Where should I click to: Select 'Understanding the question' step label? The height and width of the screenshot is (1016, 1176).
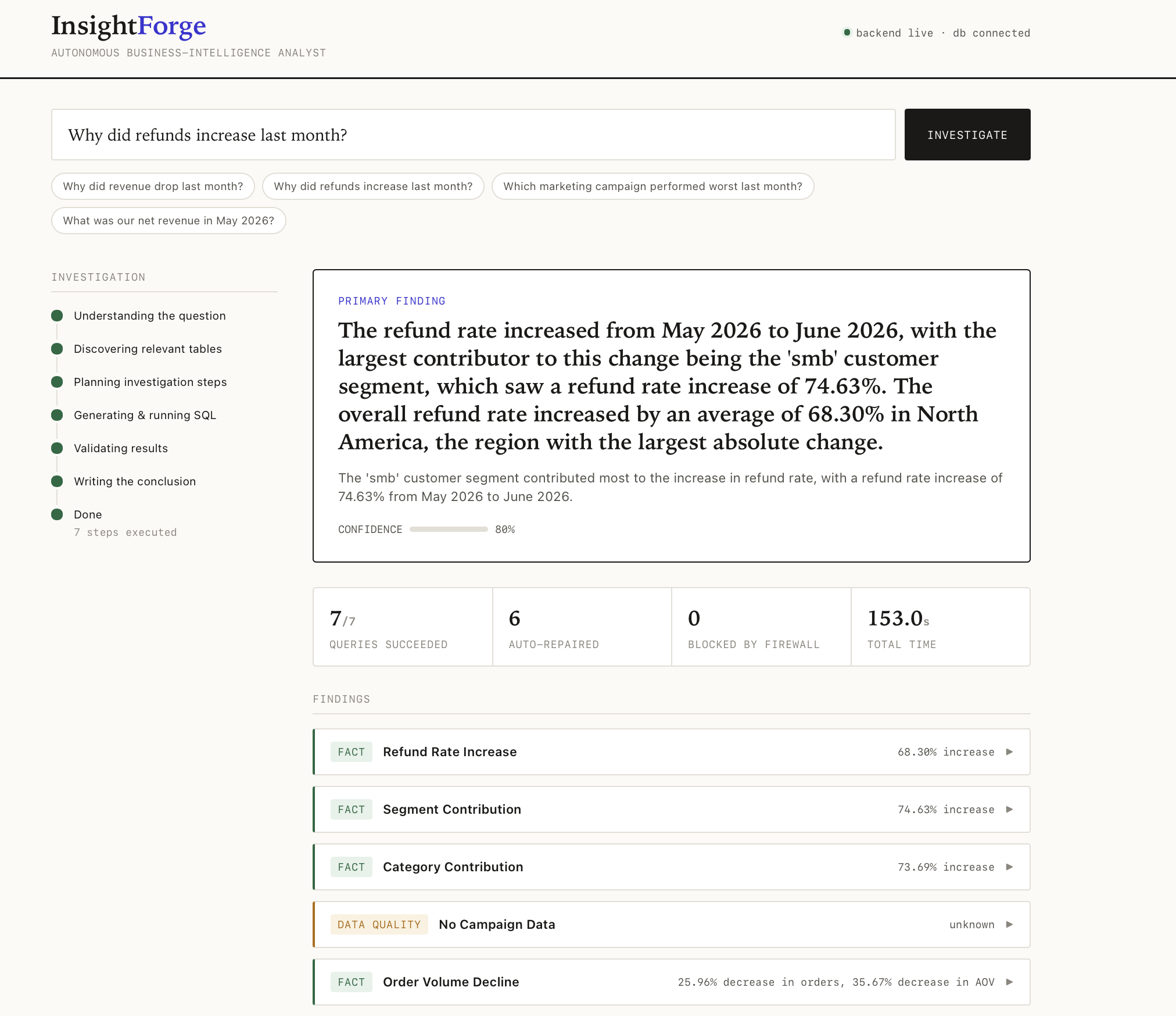150,316
